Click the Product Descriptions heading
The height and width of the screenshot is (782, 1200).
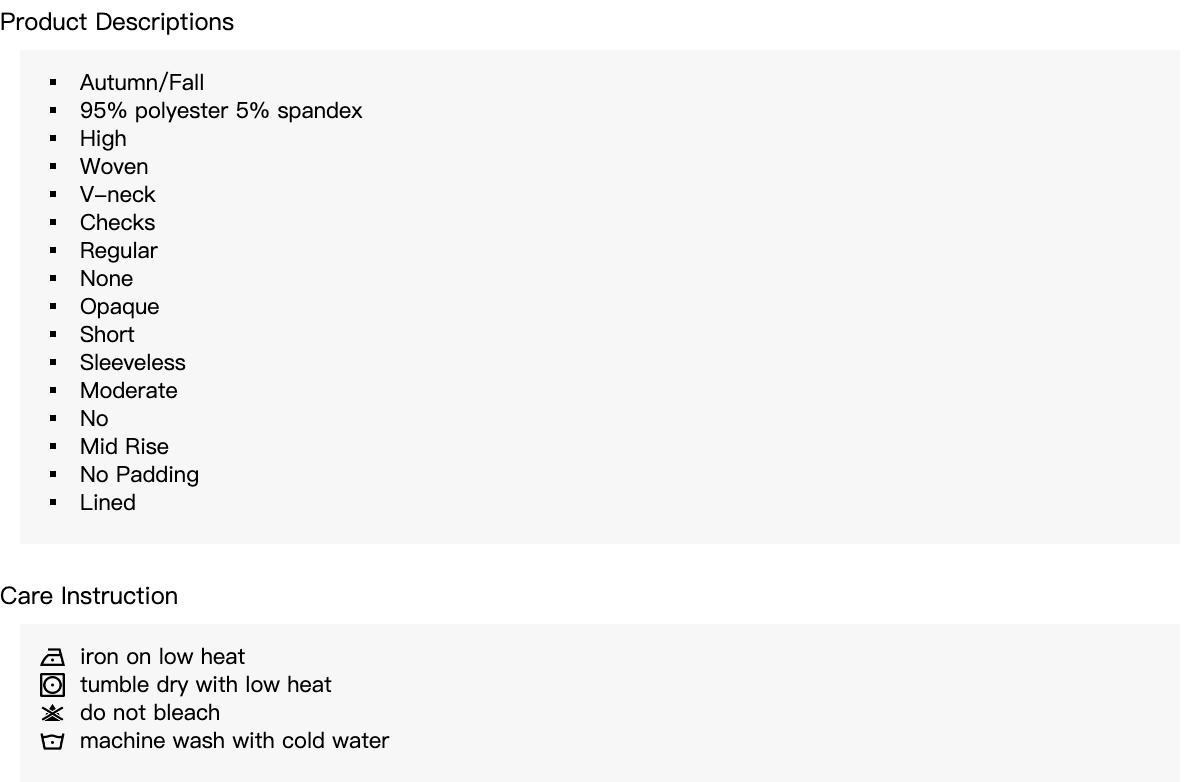117,22
